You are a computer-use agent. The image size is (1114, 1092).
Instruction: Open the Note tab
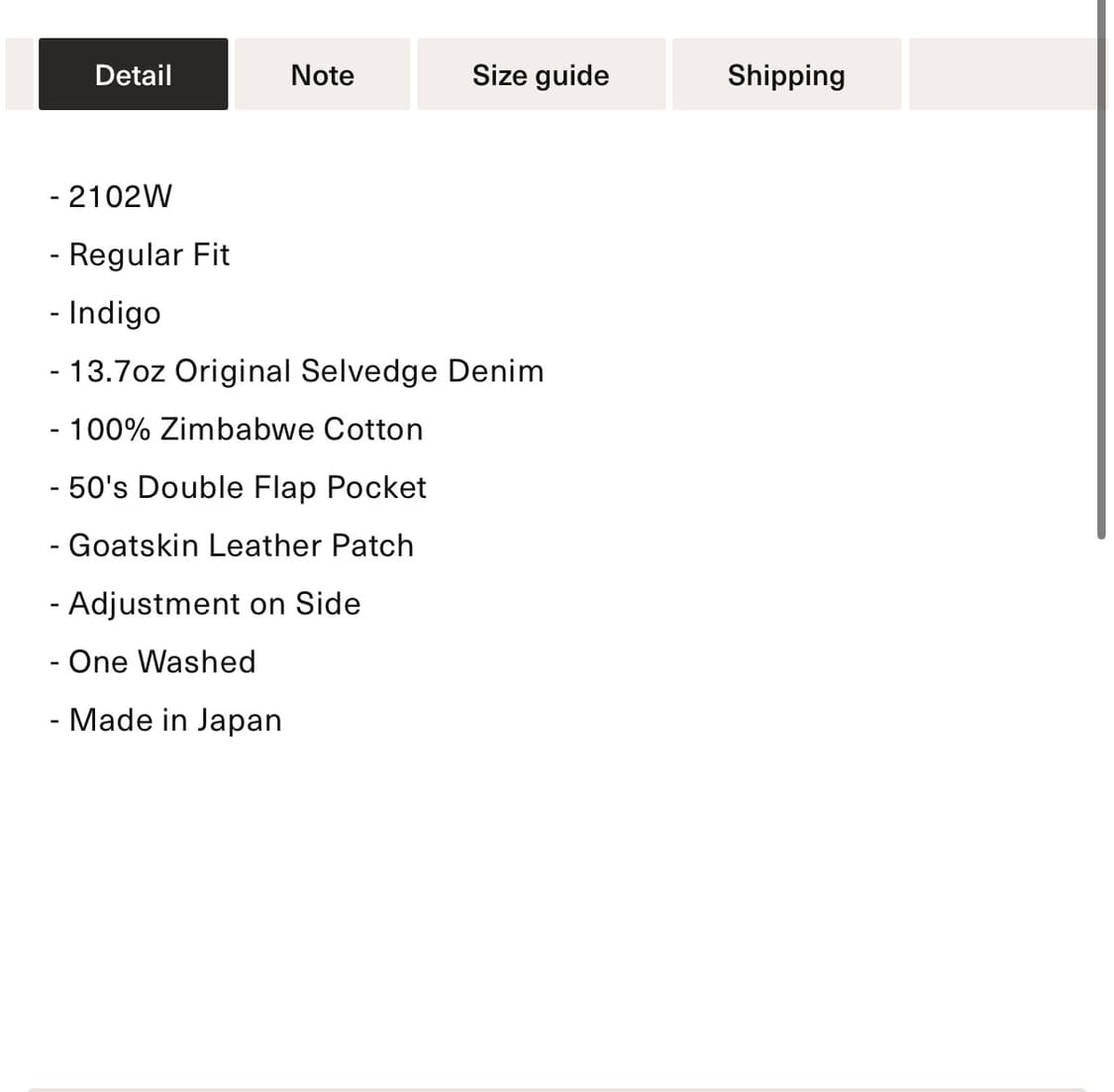pyautogui.click(x=322, y=75)
